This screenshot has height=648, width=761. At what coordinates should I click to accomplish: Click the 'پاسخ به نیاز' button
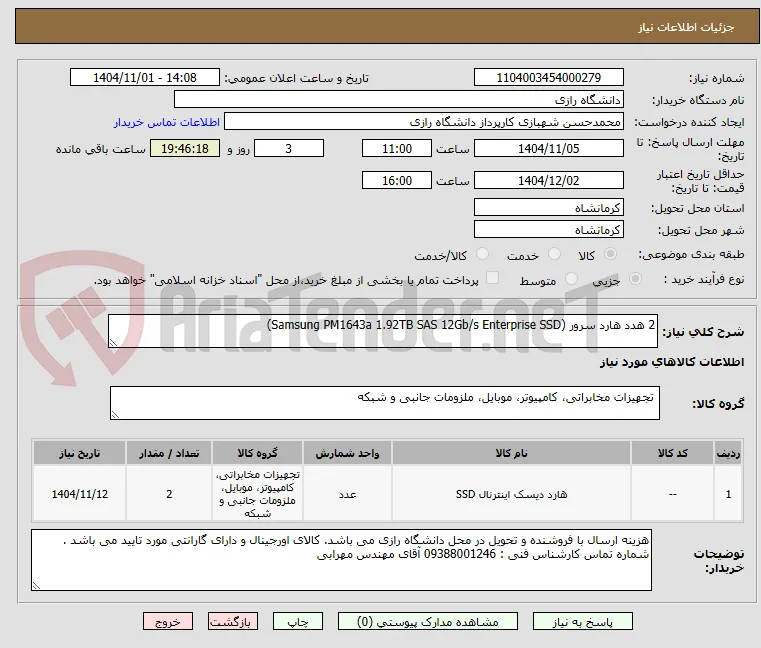(582, 621)
